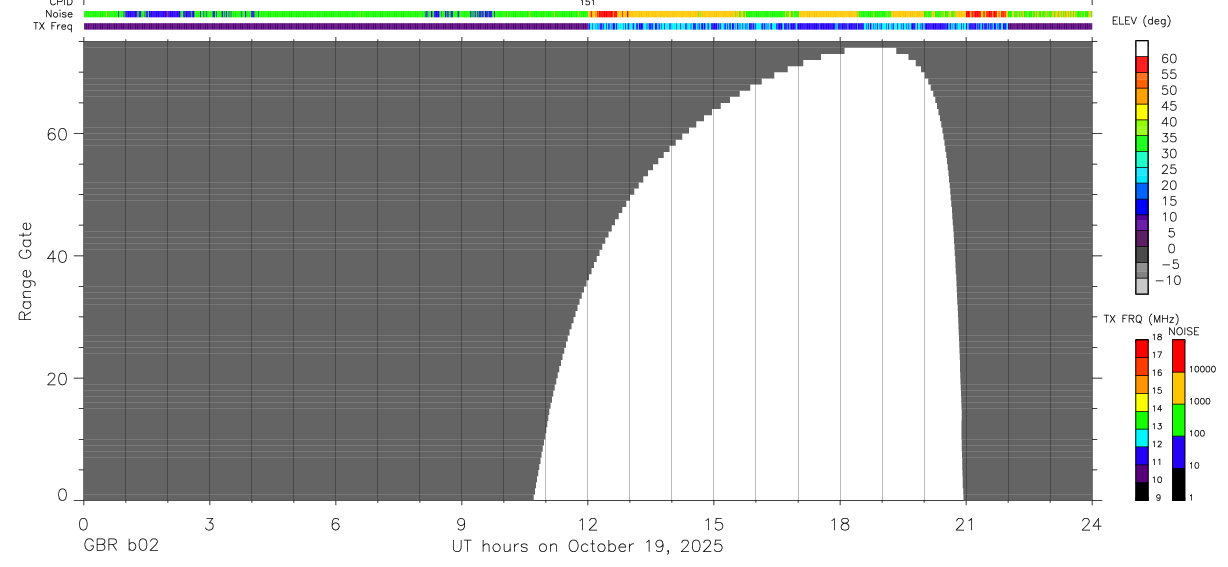1228x567 pixels.
Task: Click red 60-degree elevation swatch
Action: (x=1142, y=64)
